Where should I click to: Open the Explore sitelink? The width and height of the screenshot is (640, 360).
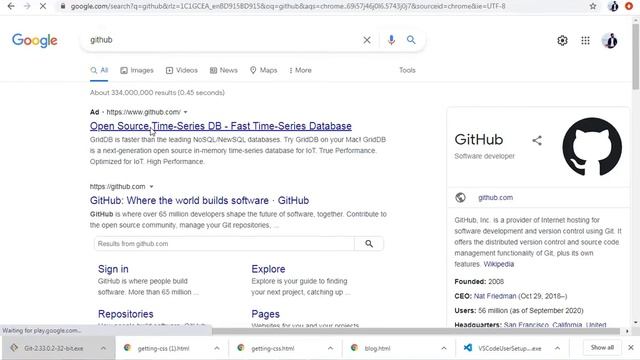point(268,269)
